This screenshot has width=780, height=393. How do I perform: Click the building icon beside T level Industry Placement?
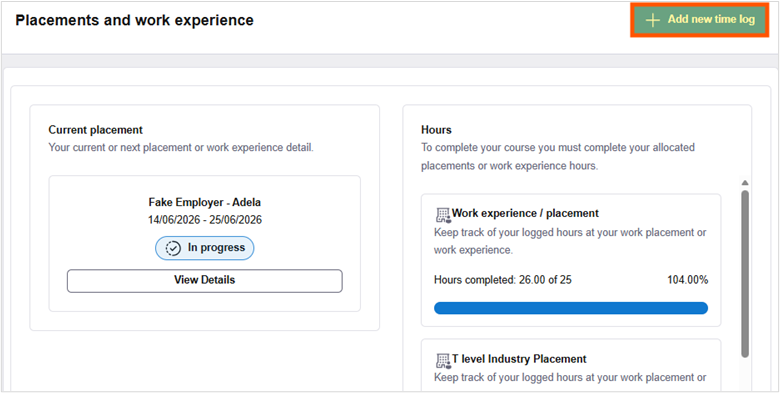point(443,360)
